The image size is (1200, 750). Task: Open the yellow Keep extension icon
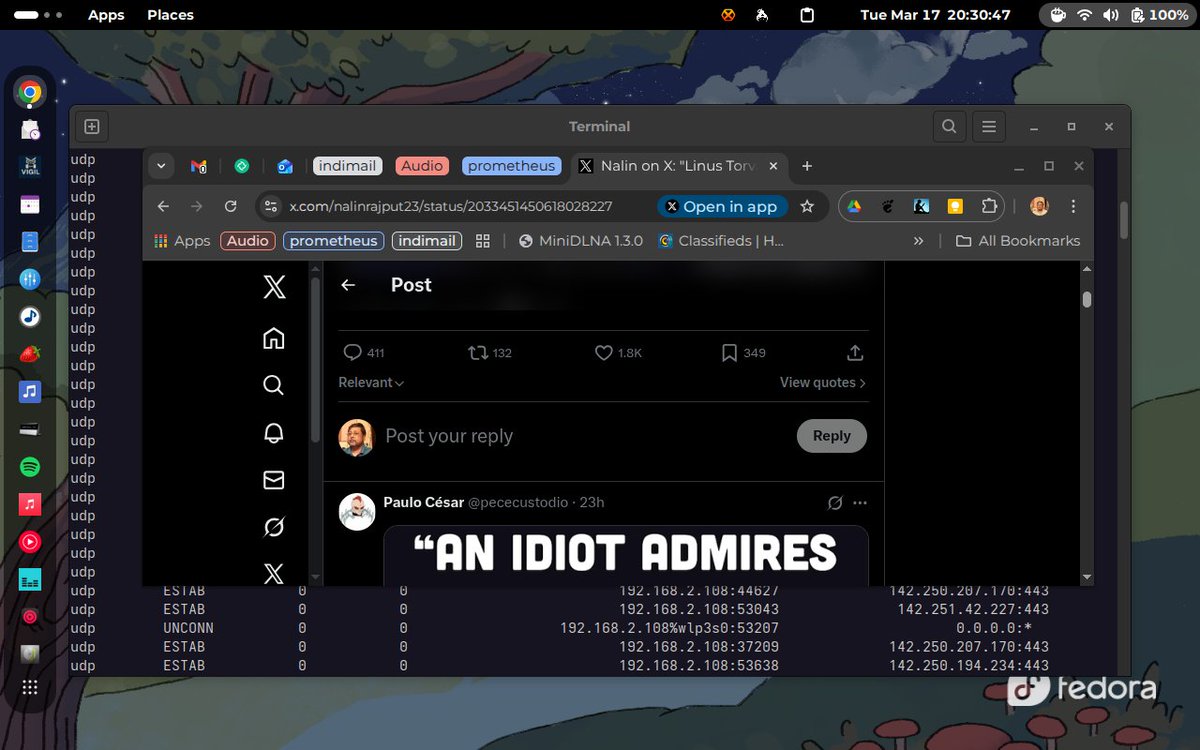(955, 206)
